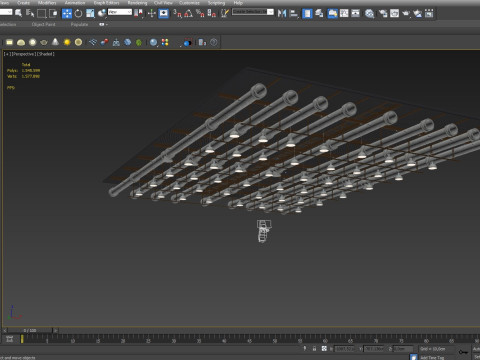480x360 pixels.
Task: Toggle 3D Snaps
Action: [x=177, y=13]
